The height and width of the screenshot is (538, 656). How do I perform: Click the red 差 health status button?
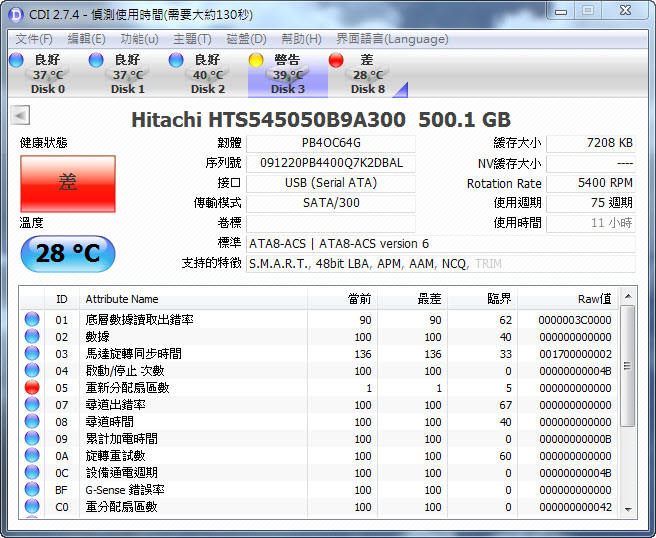tap(68, 184)
